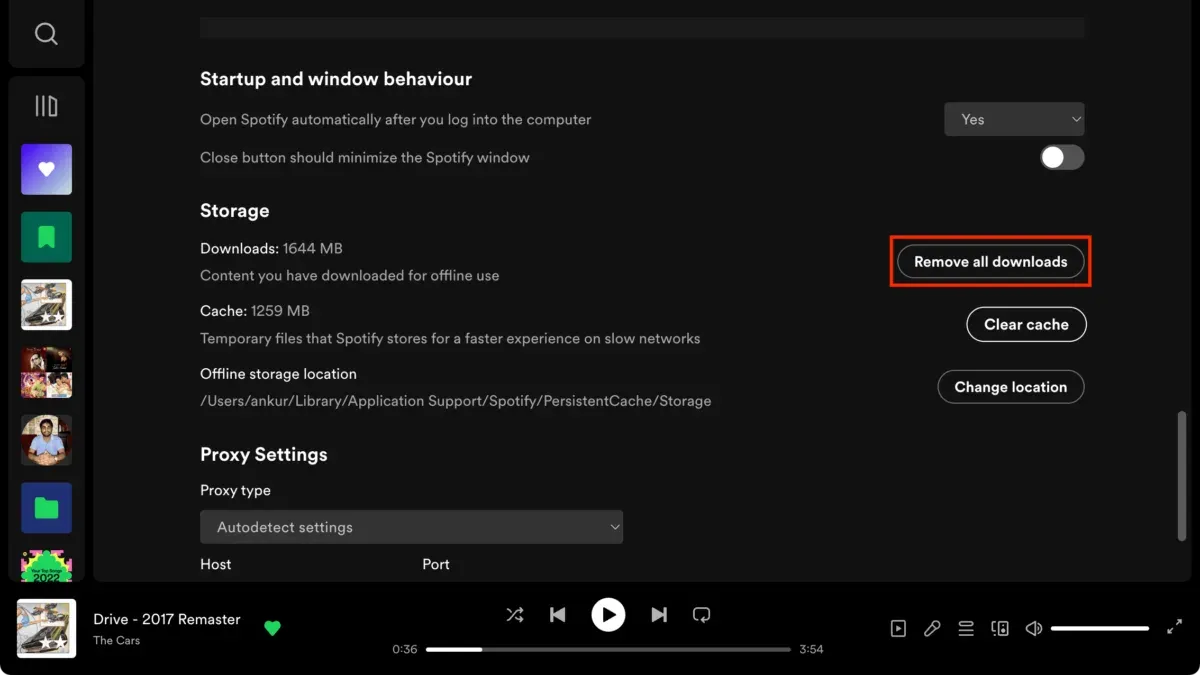The width and height of the screenshot is (1200, 675).
Task: Open the green folder tile in the sidebar
Action: click(x=46, y=508)
